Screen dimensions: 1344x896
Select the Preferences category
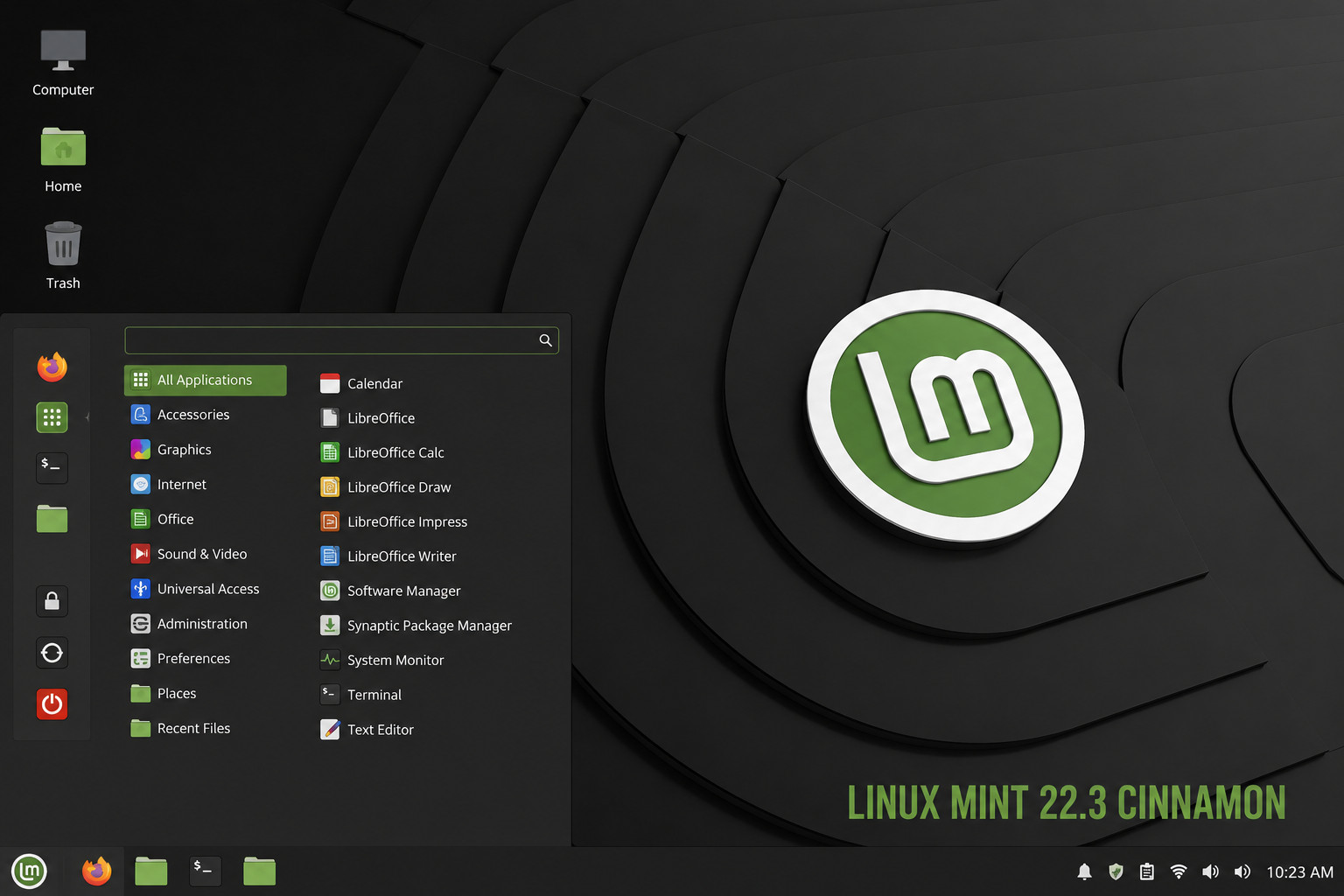206,659
